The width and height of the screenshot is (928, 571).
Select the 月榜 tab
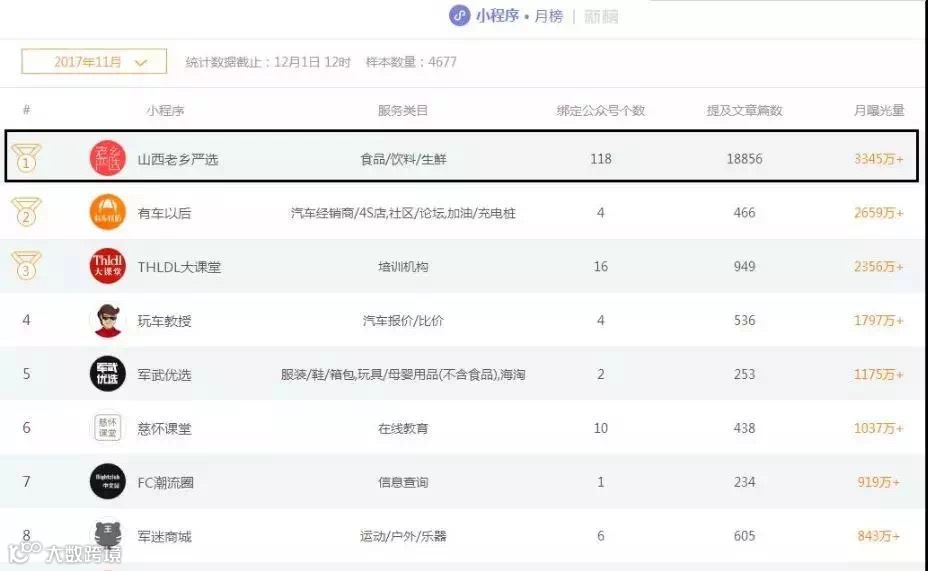[549, 16]
